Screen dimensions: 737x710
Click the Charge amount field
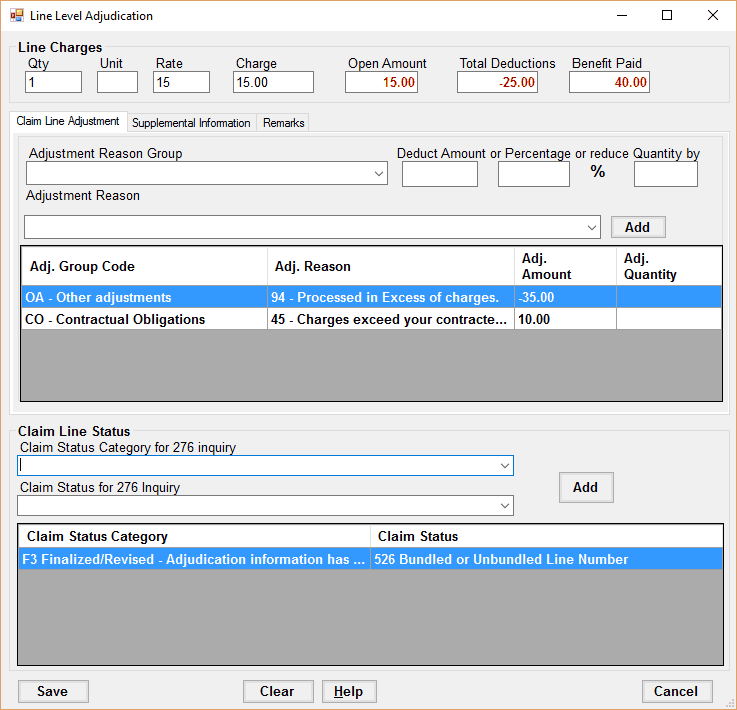click(273, 82)
